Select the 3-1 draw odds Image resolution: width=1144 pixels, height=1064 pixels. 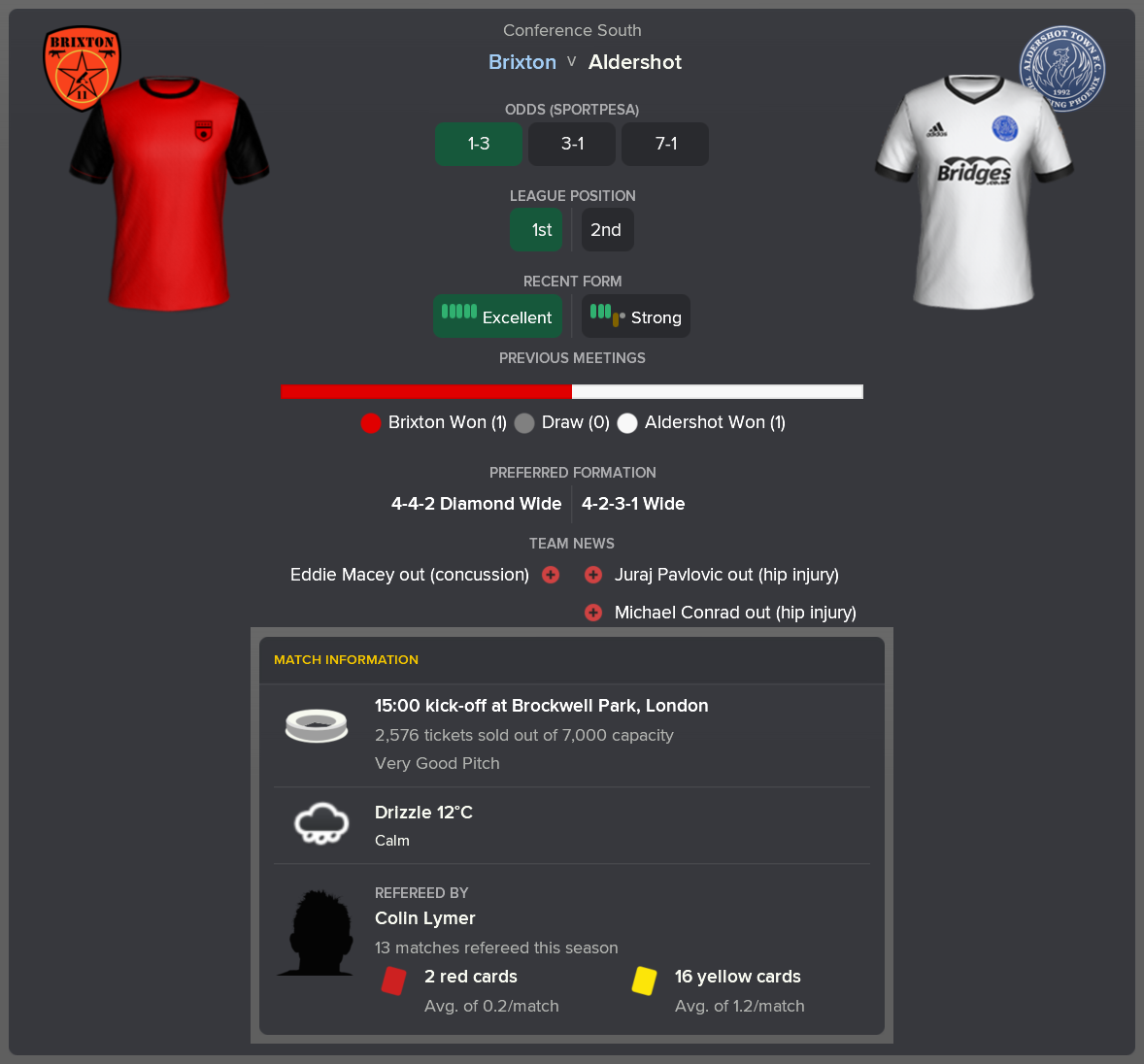(x=572, y=144)
